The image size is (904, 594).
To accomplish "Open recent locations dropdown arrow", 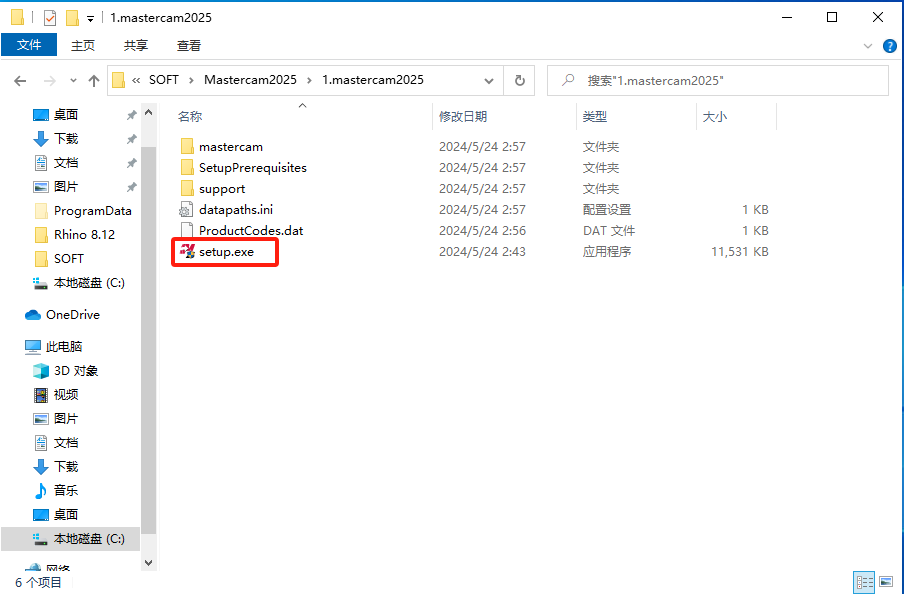I will pyautogui.click(x=73, y=81).
